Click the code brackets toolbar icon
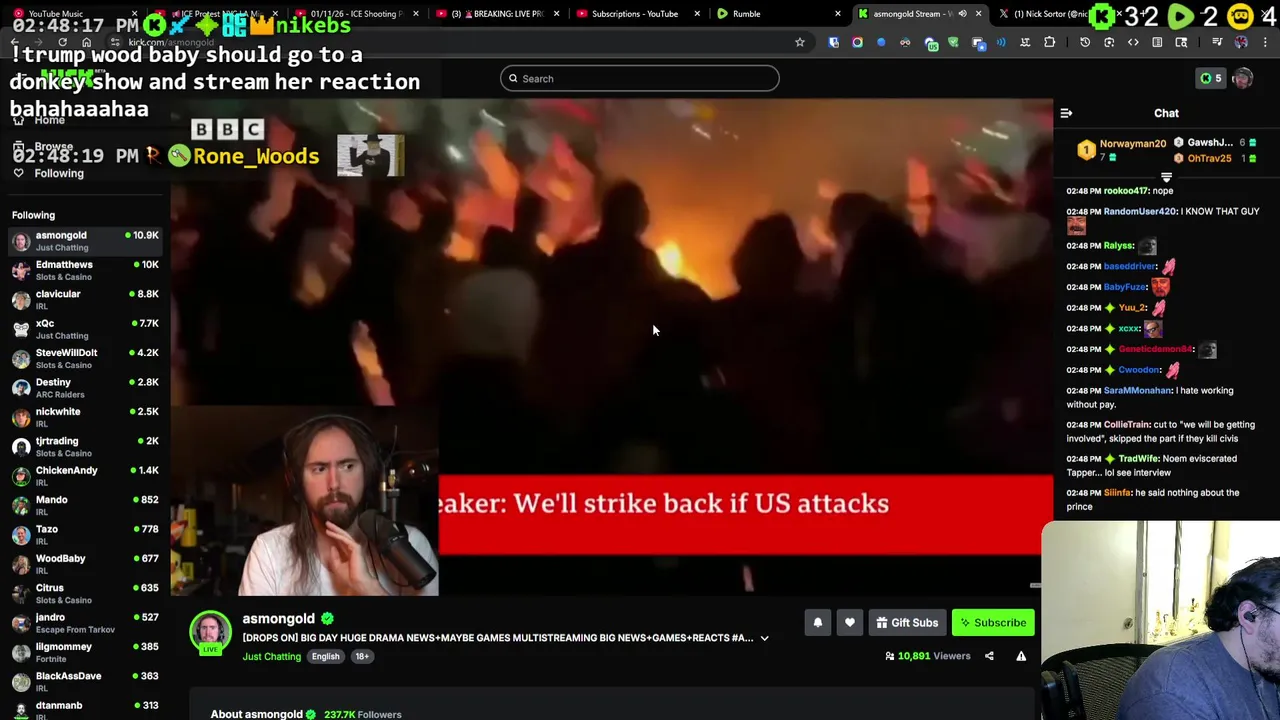 [1133, 42]
